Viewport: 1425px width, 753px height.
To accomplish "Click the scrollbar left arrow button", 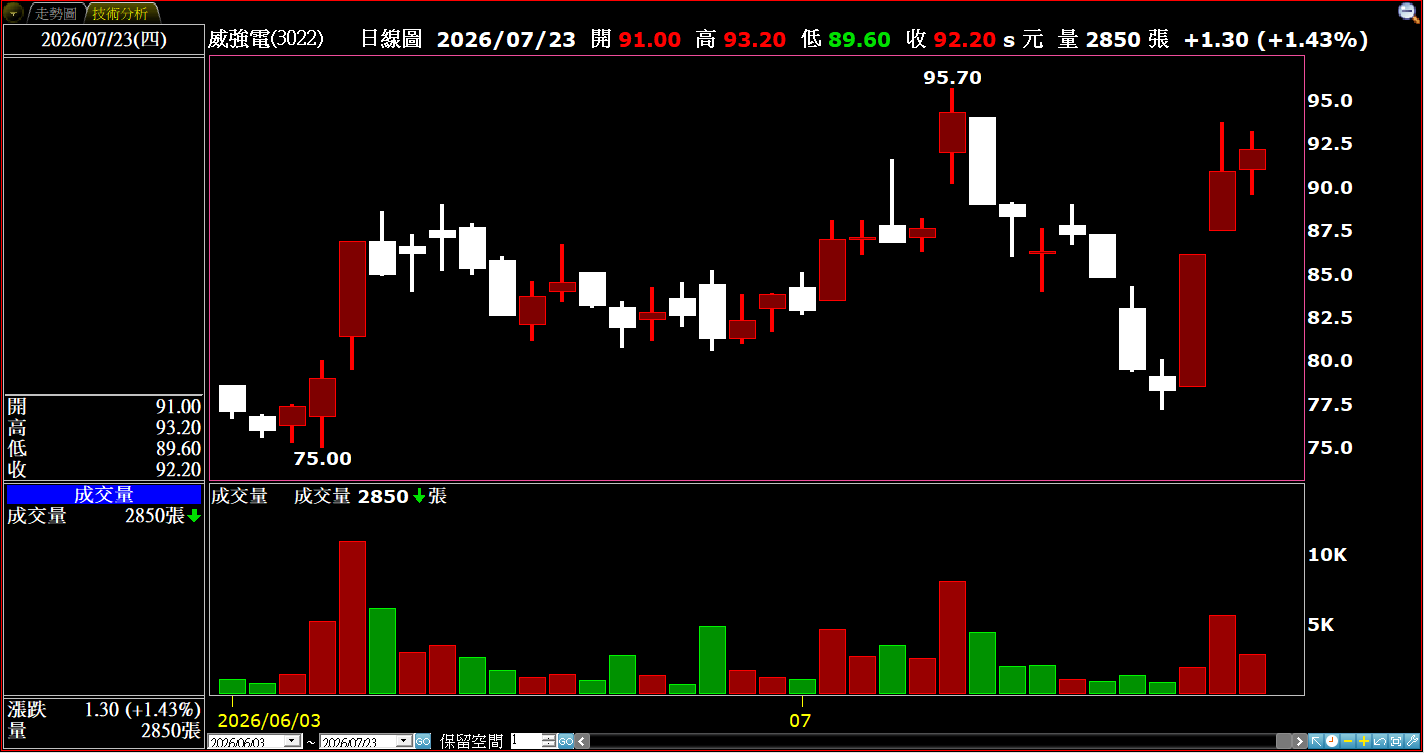I will [x=582, y=741].
